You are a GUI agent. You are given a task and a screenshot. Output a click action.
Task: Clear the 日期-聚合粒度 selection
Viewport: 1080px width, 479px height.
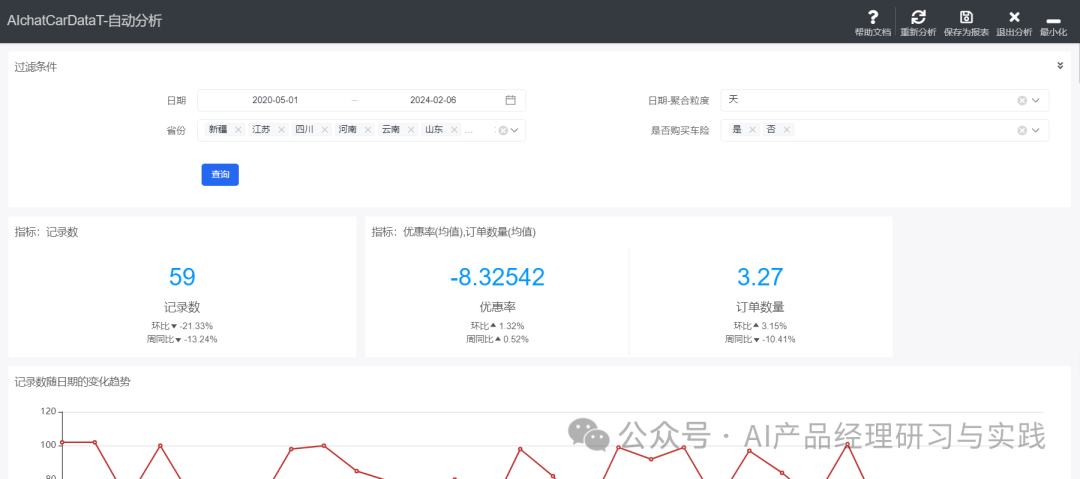point(1022,100)
